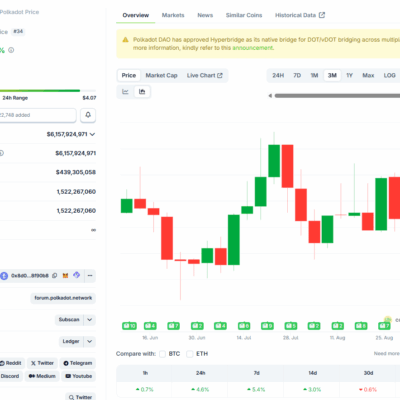Click the 14d change value 3.0%
Viewport: 400px width, 400px height.
[312, 389]
